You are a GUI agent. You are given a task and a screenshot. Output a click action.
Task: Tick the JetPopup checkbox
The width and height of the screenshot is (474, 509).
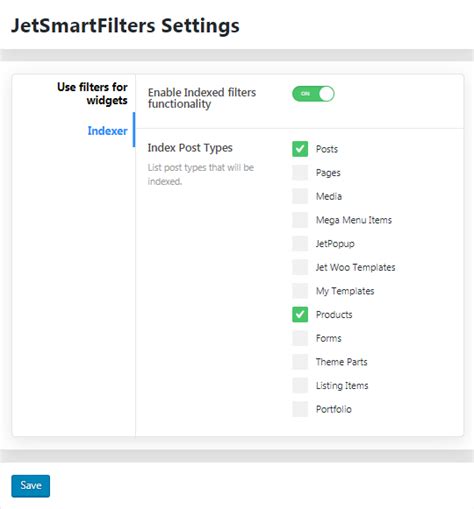(x=300, y=243)
